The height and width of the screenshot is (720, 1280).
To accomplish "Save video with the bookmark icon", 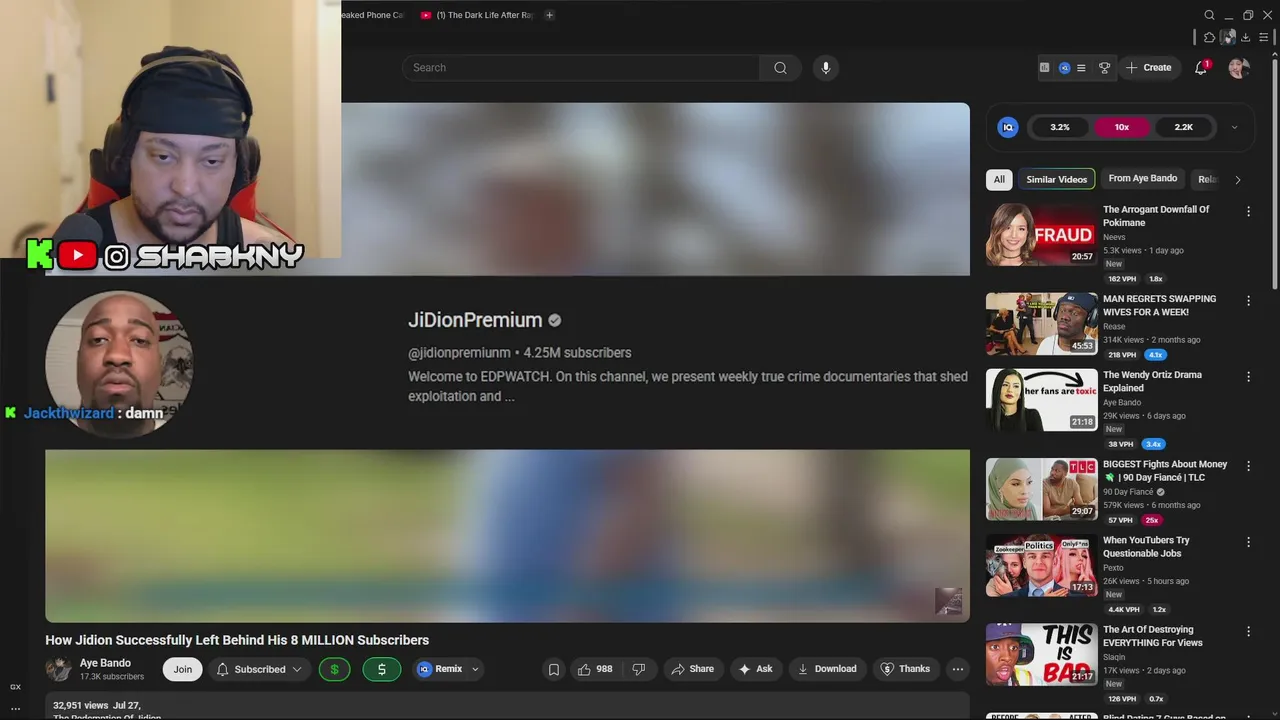I will click(x=554, y=669).
